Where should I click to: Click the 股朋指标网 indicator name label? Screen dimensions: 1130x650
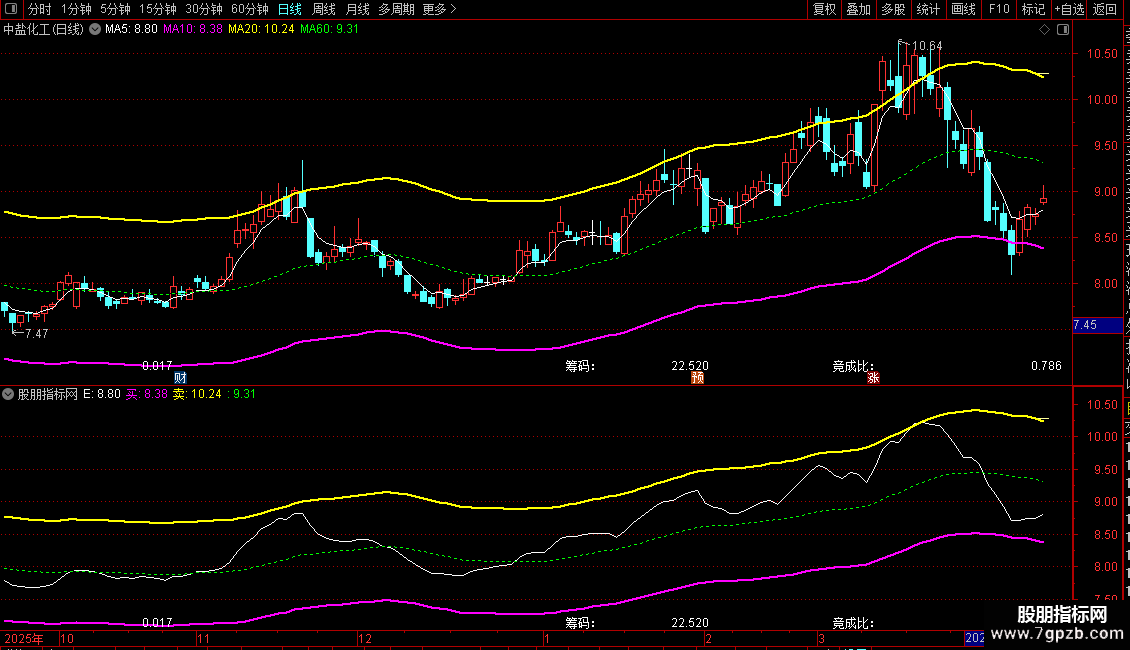click(x=48, y=394)
